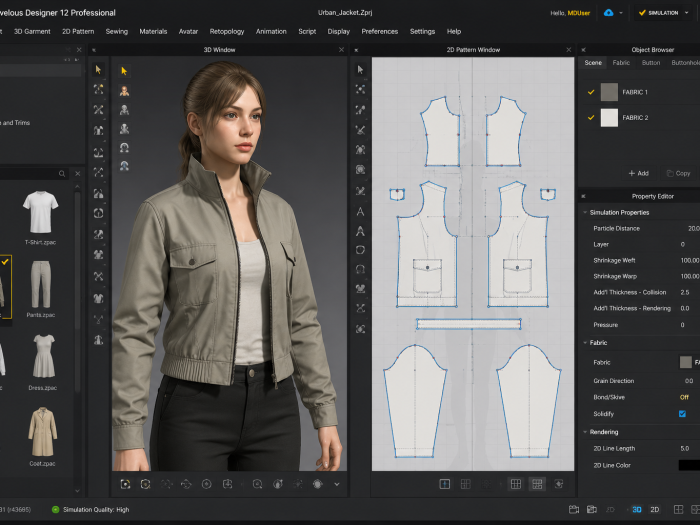
Task: Click the second focus icon with yellow center
Action: point(145,484)
